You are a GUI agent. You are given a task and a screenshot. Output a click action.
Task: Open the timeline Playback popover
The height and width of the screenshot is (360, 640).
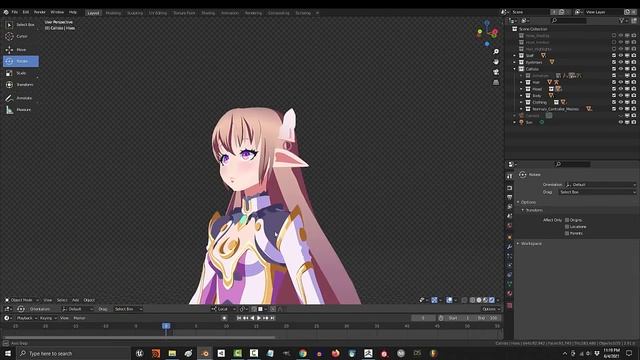[26, 318]
